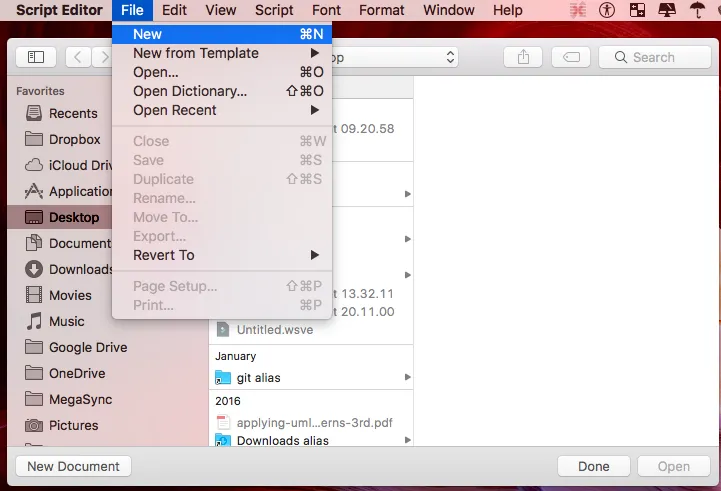Choose Open Dictionary... menu item

click(222, 91)
